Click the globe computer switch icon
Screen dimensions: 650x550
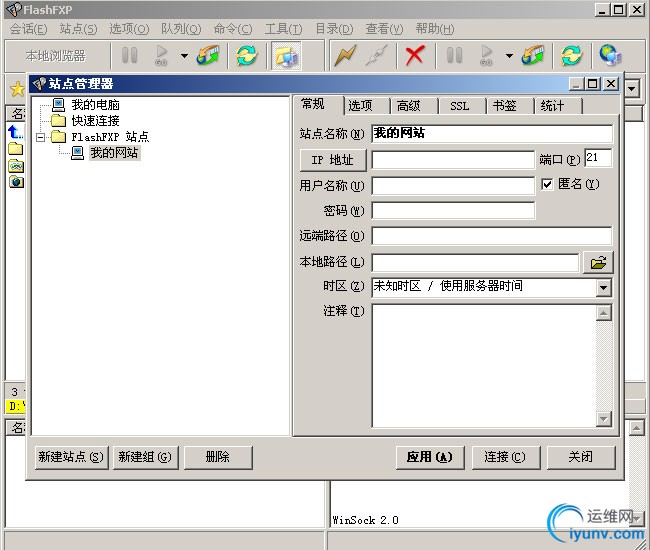tap(610, 55)
